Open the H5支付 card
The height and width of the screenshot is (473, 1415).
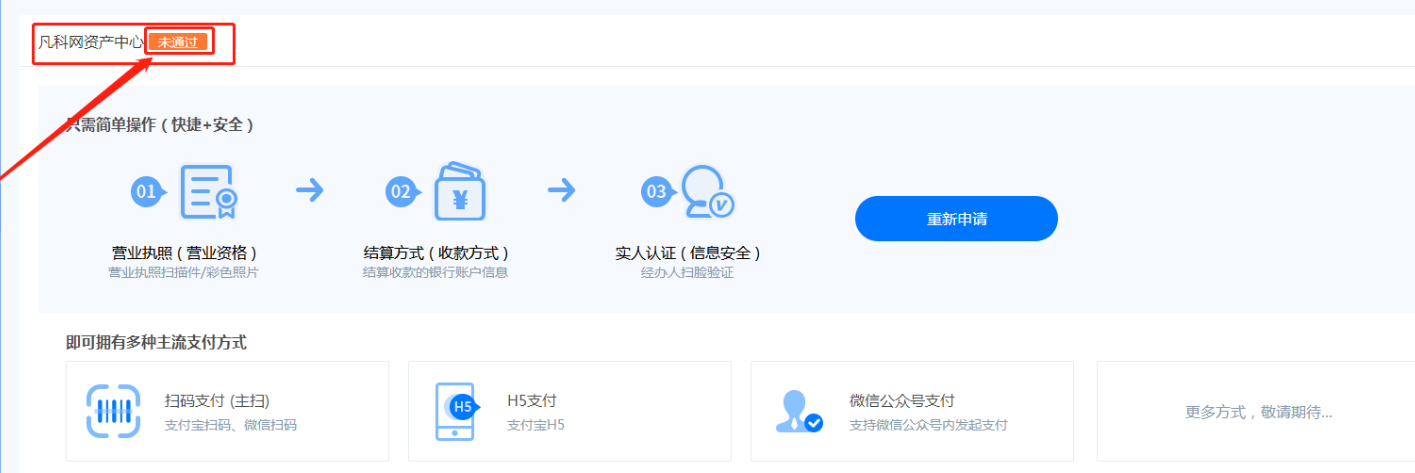click(570, 411)
